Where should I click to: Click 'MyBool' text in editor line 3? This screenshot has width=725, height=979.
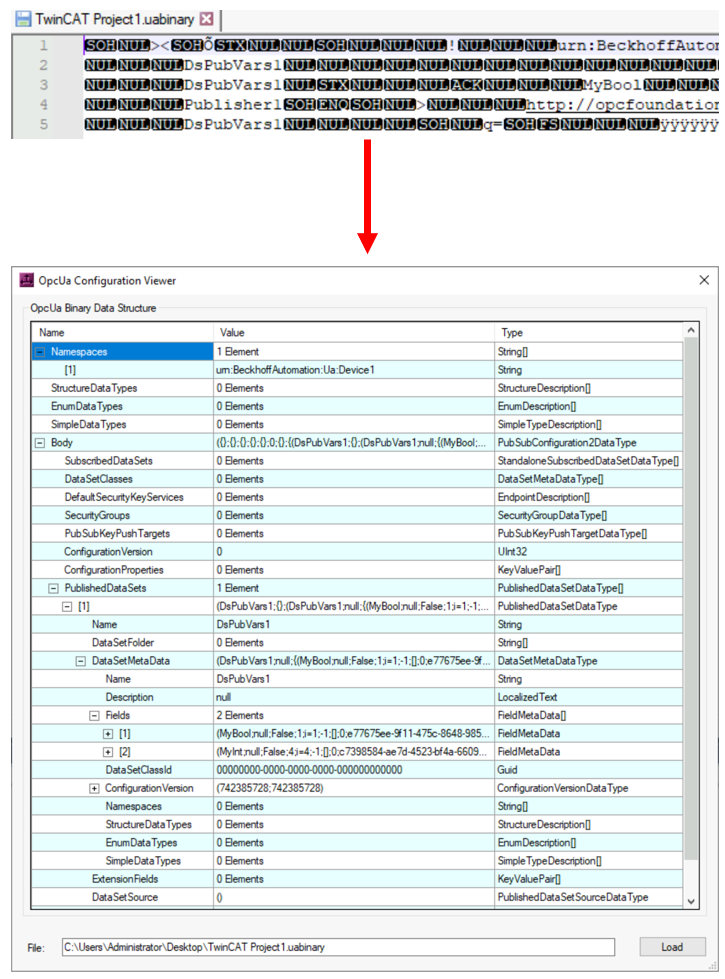pos(612,84)
